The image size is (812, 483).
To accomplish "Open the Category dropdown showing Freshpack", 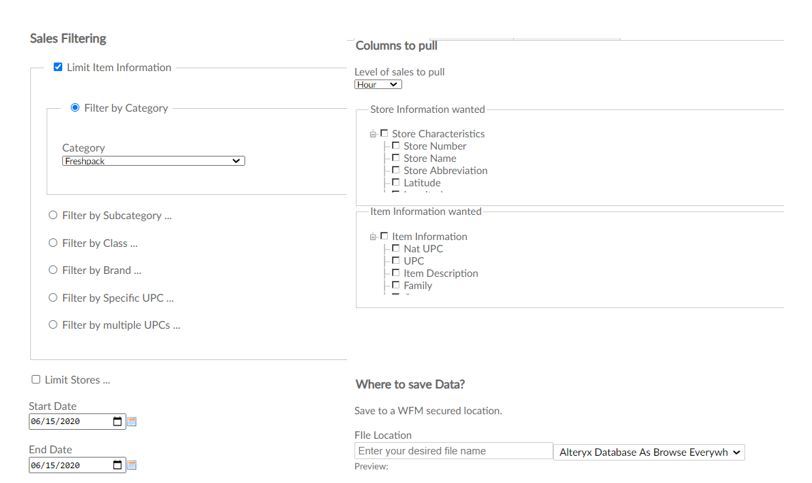I will (153, 161).
